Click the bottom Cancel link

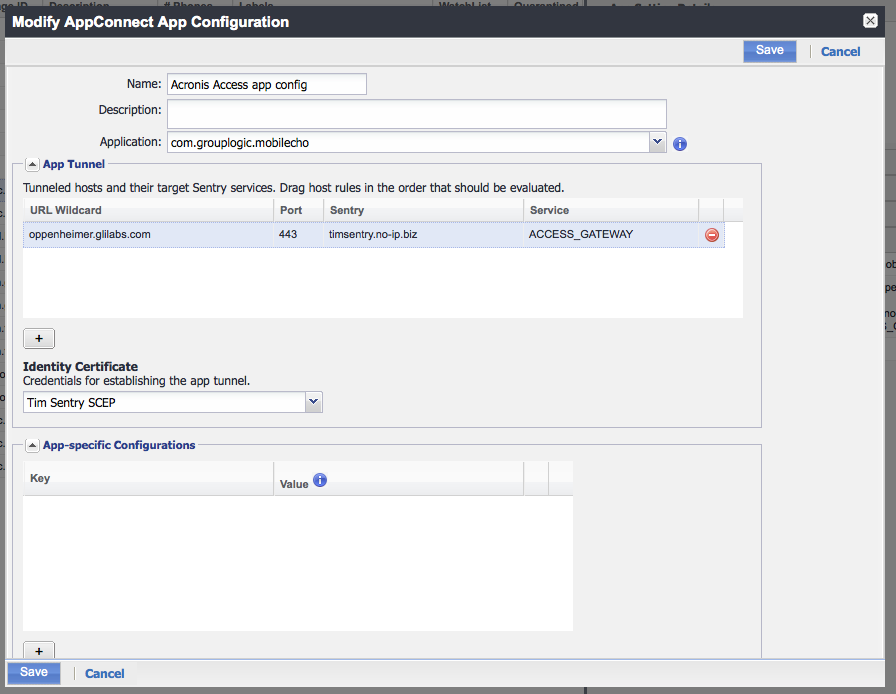105,674
